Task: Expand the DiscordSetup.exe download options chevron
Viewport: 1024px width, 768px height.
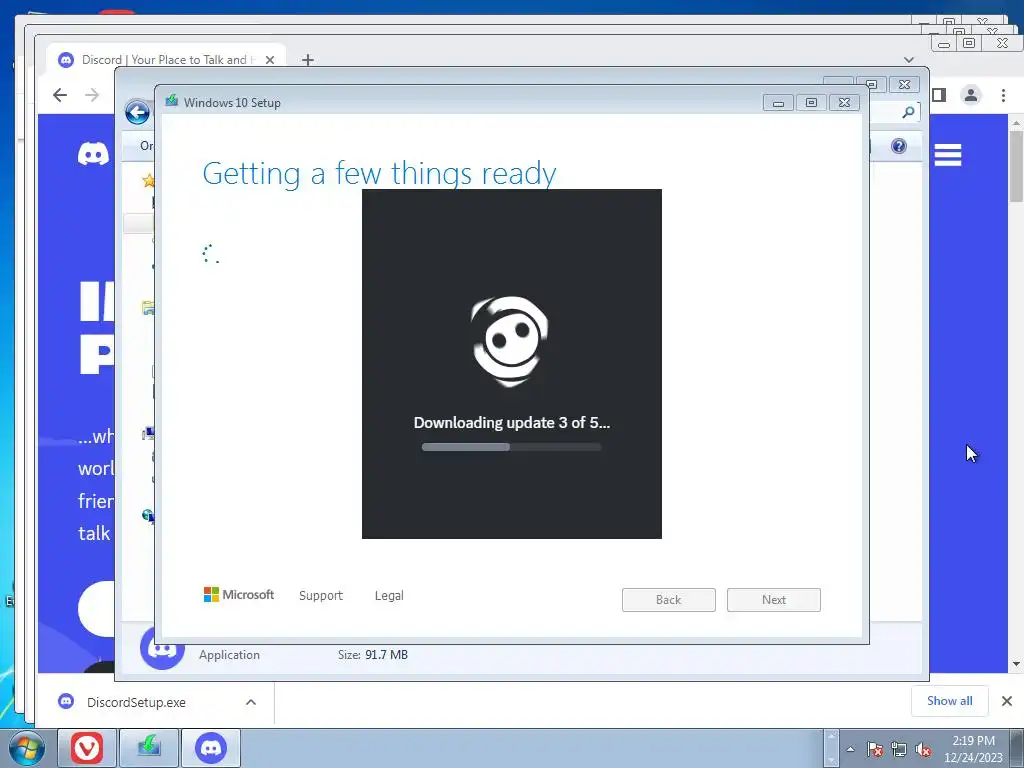Action: [x=251, y=702]
